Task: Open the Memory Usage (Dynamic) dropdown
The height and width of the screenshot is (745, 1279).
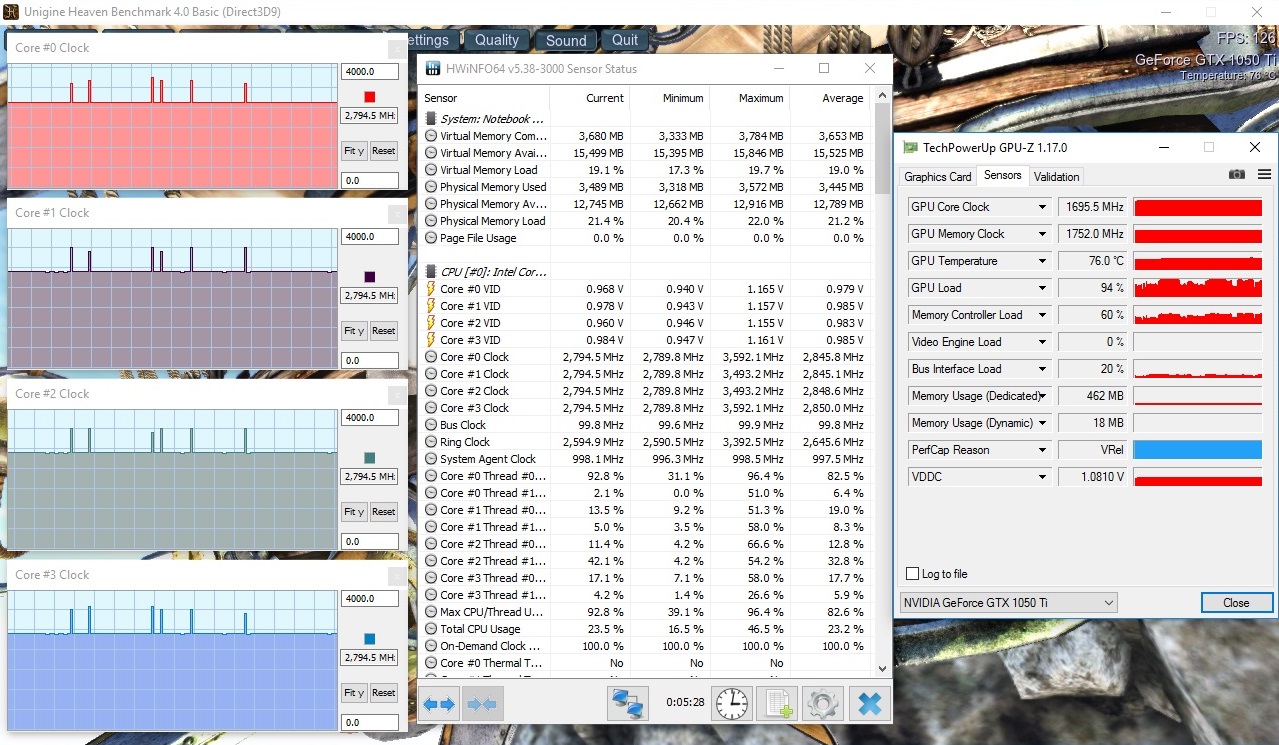Action: point(1042,423)
